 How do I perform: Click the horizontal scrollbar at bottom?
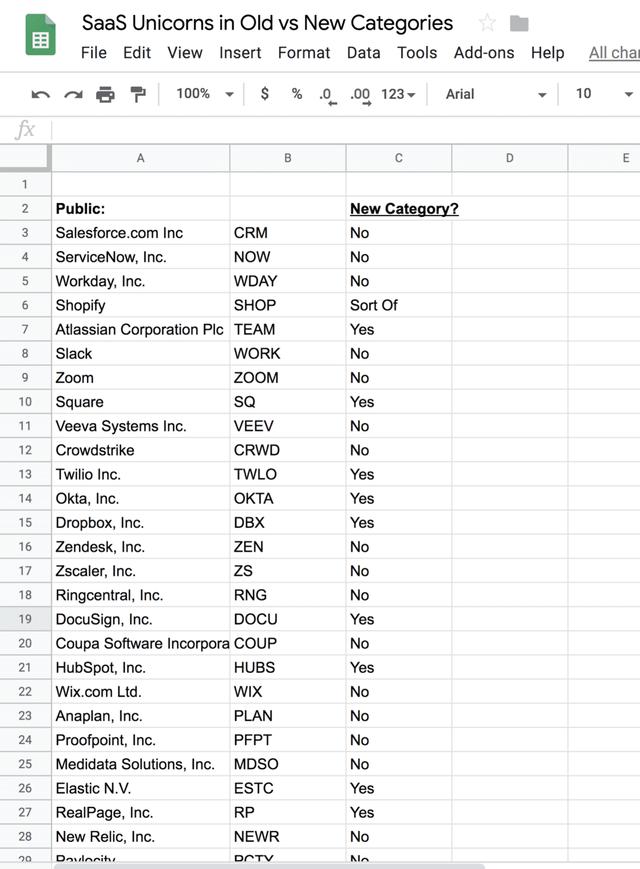[x=269, y=866]
